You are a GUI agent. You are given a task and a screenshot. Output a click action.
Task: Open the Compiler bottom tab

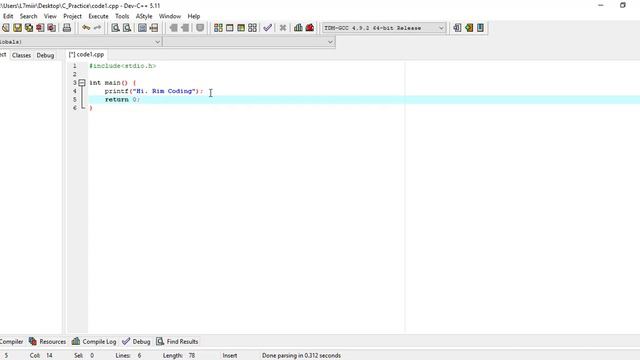11,342
